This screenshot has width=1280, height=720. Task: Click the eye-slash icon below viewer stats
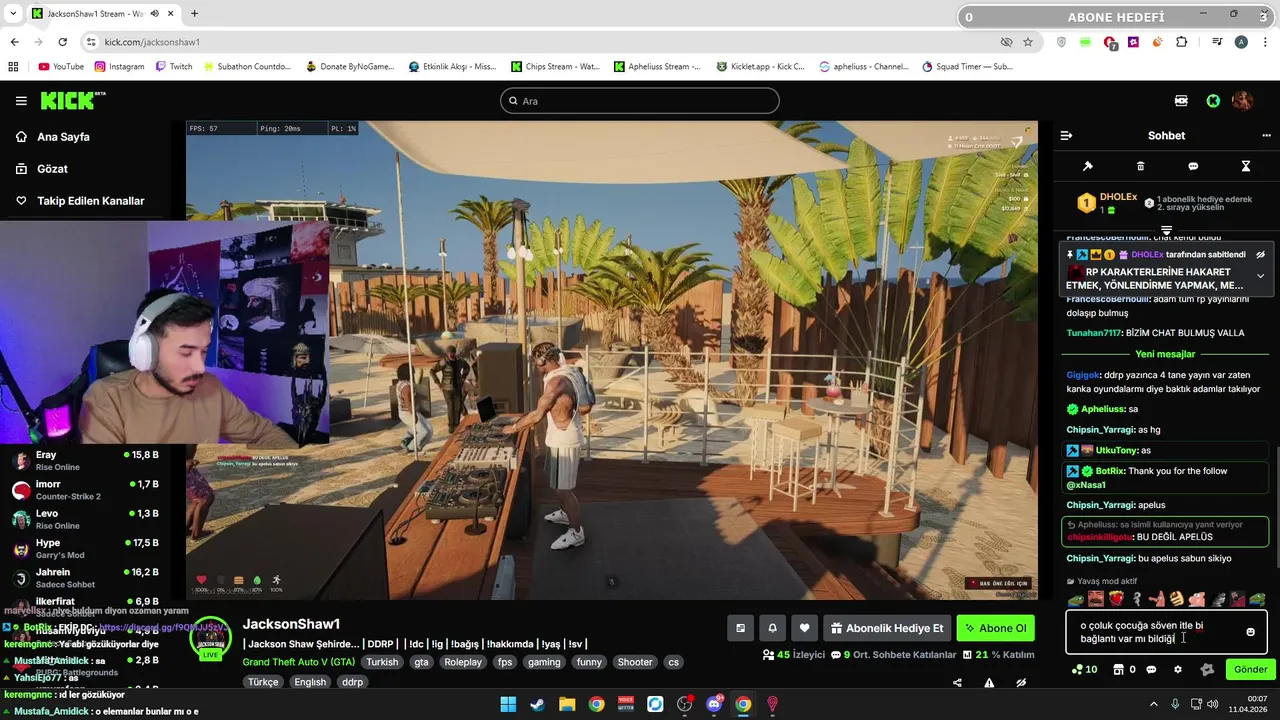coord(1021,683)
